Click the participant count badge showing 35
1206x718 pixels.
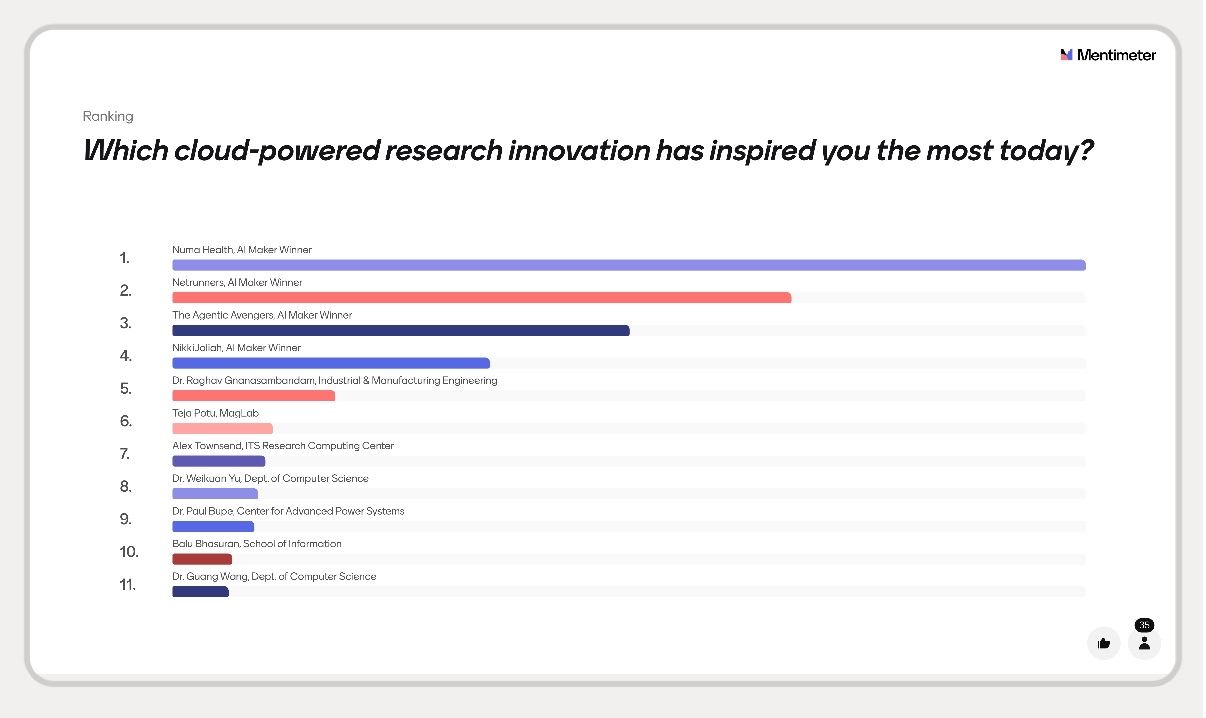coord(1144,625)
